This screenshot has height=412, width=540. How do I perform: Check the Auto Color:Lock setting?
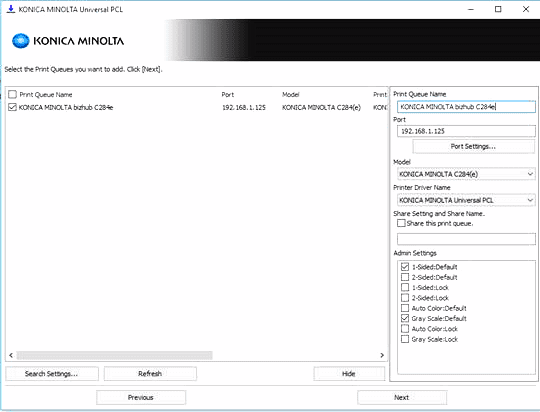point(405,329)
